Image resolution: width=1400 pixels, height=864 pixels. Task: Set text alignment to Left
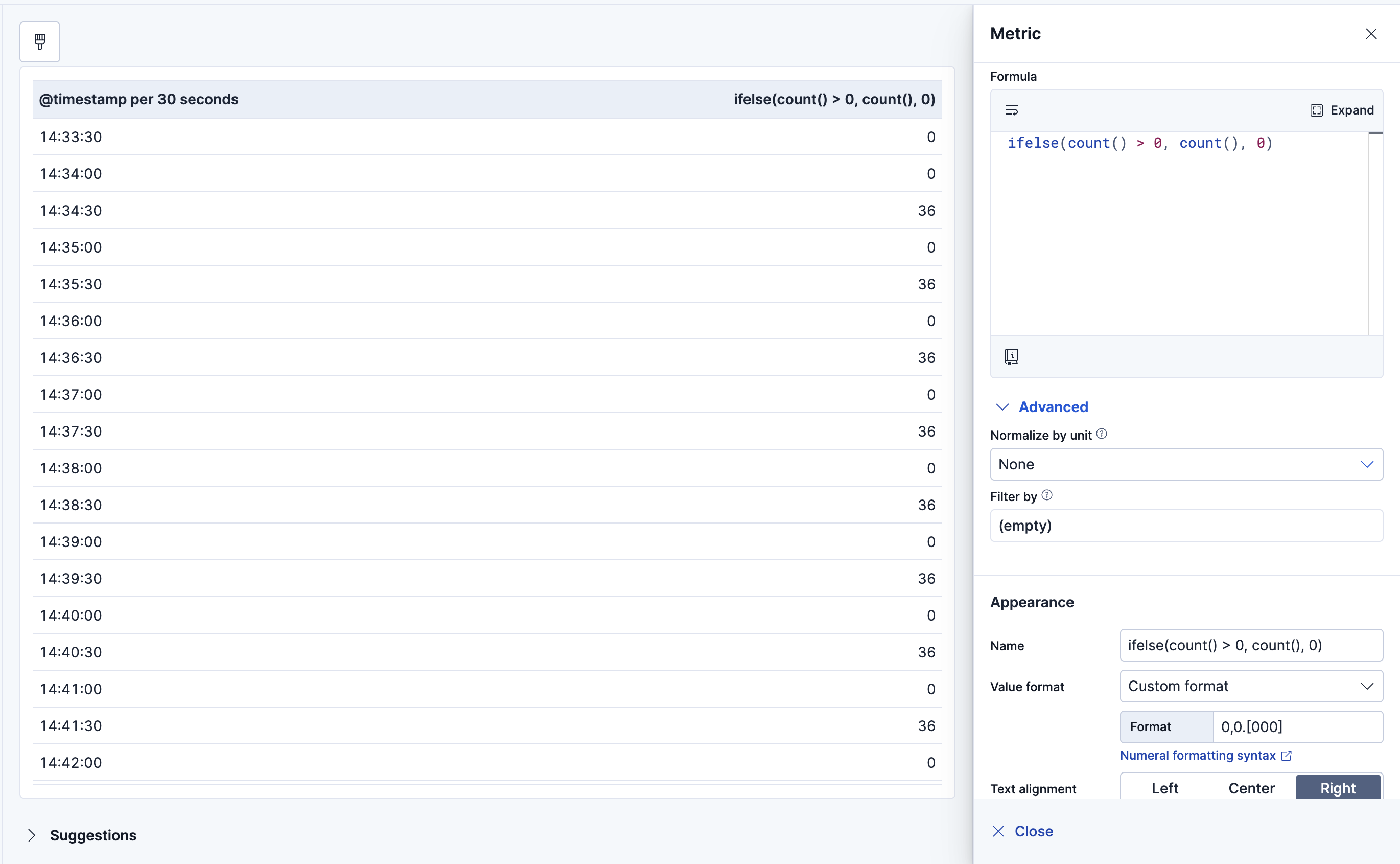[1165, 788]
